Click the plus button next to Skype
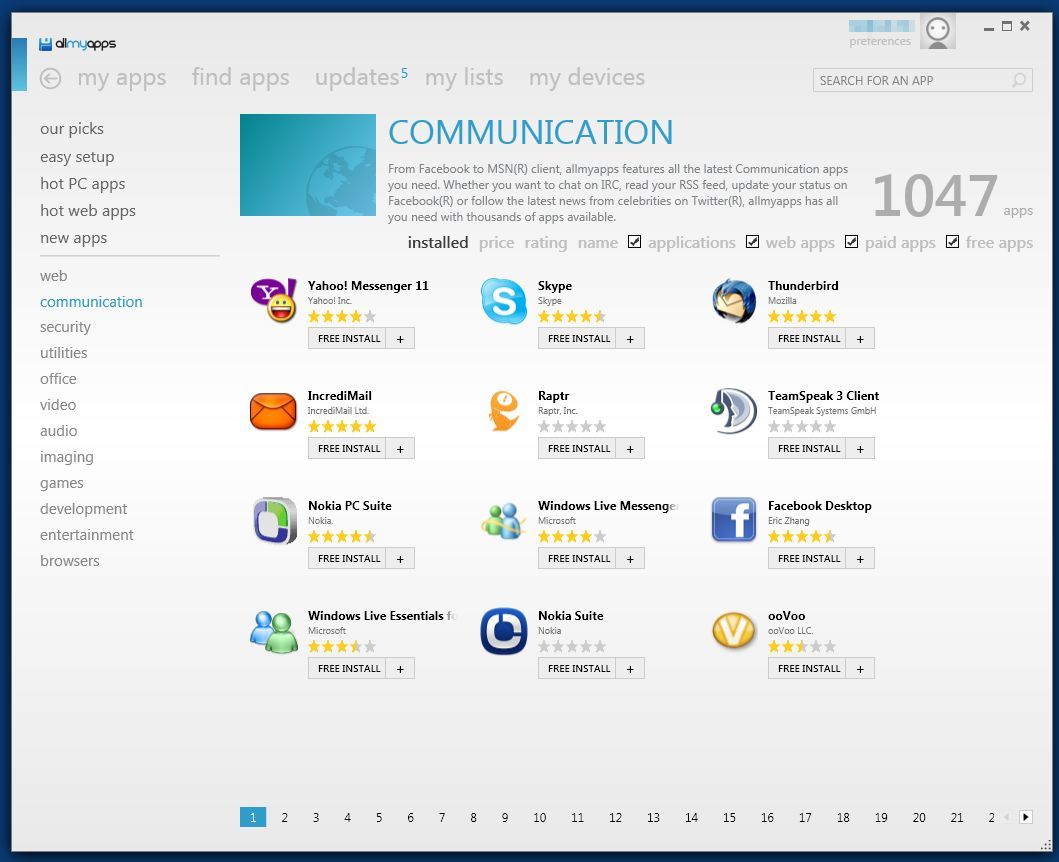 [630, 338]
